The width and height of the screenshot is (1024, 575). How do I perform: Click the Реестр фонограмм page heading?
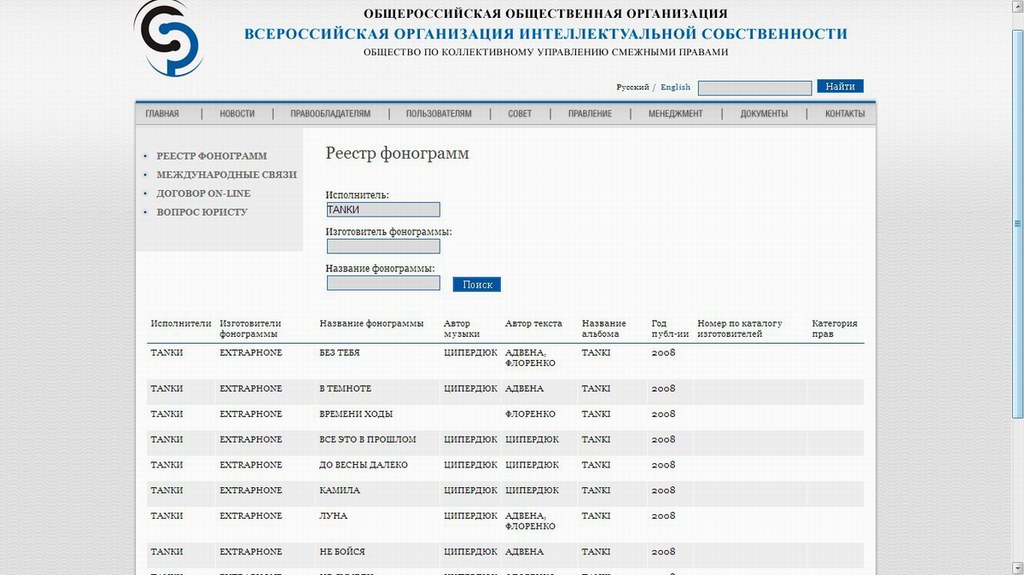click(x=397, y=154)
